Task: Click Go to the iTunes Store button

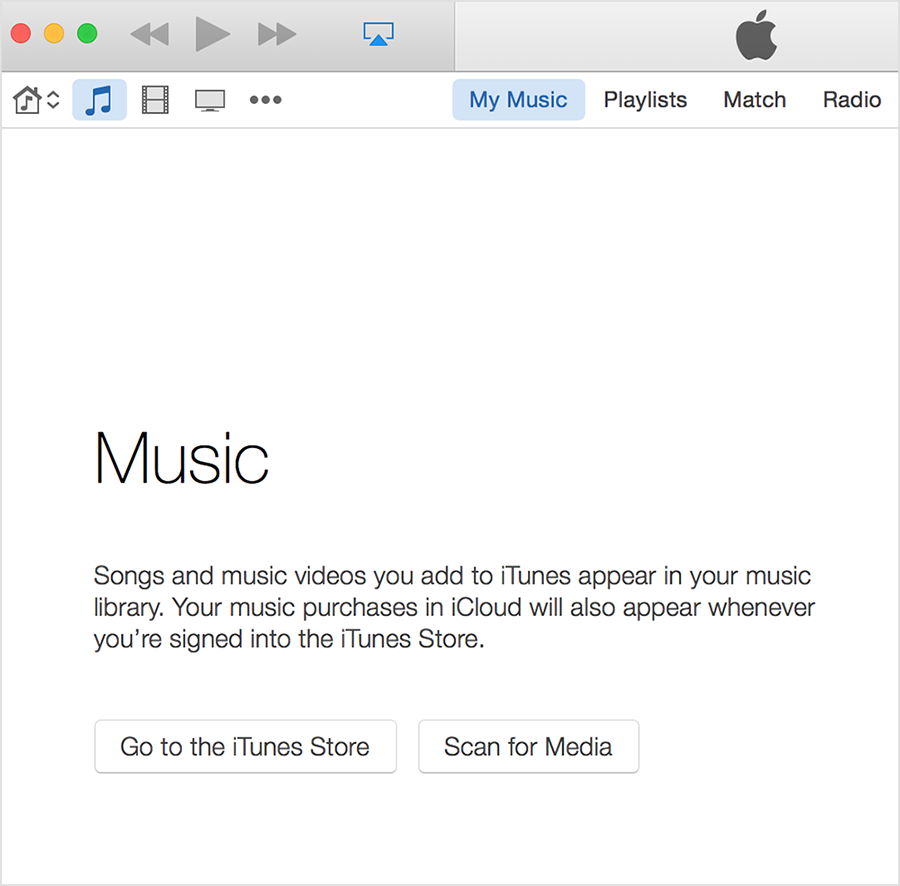Action: coord(246,747)
